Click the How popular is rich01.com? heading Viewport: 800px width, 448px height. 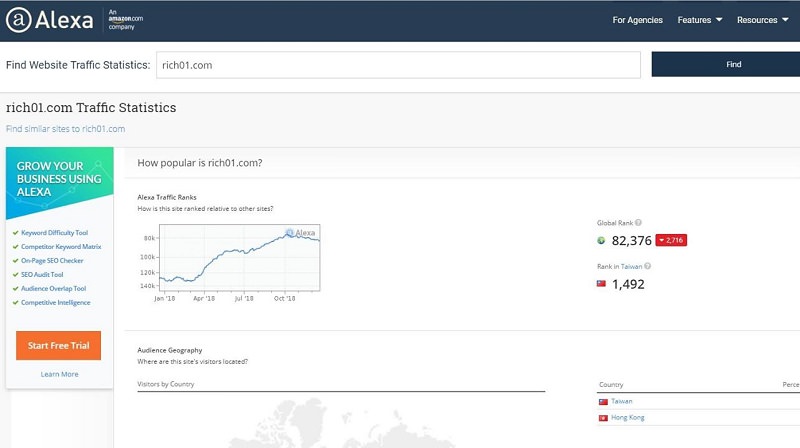(x=199, y=163)
